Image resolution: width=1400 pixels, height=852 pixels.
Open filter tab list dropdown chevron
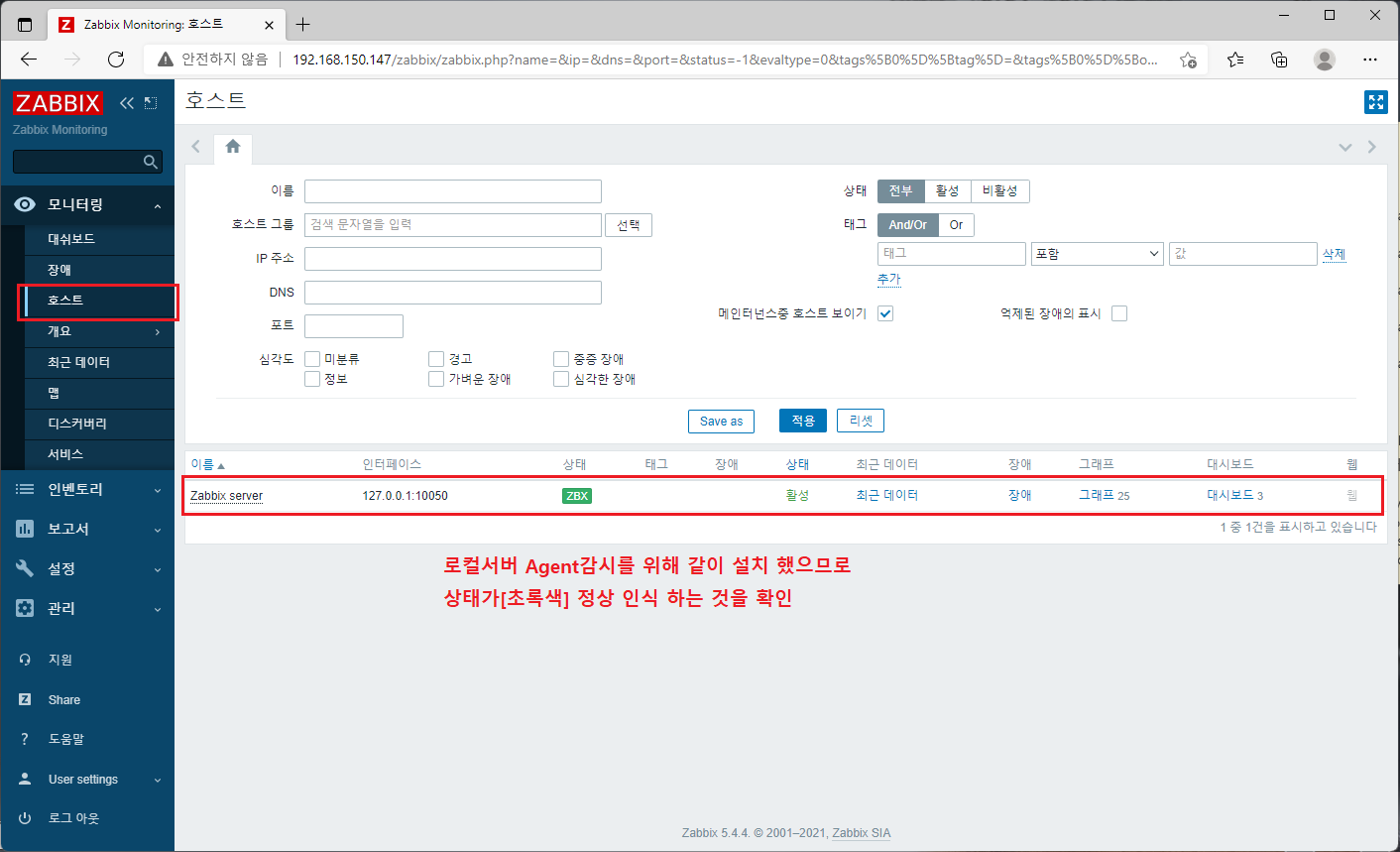(1345, 147)
